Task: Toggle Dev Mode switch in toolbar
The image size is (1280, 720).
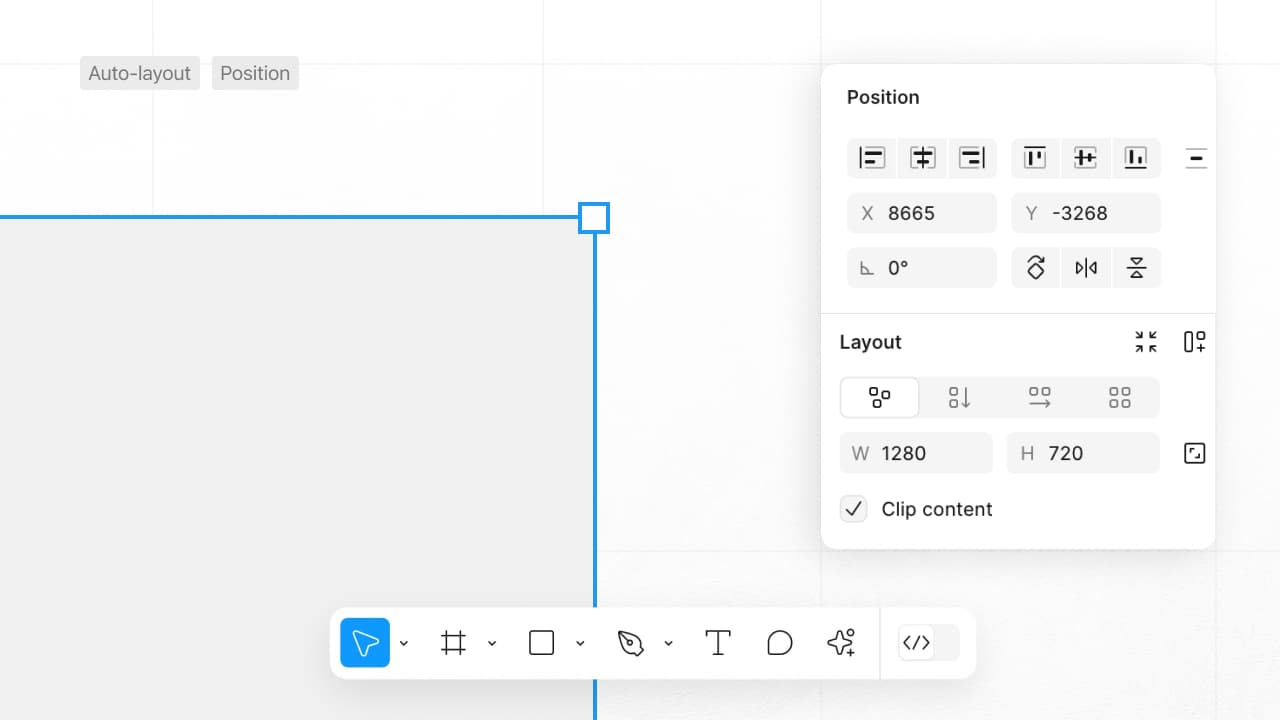Action: [x=928, y=643]
